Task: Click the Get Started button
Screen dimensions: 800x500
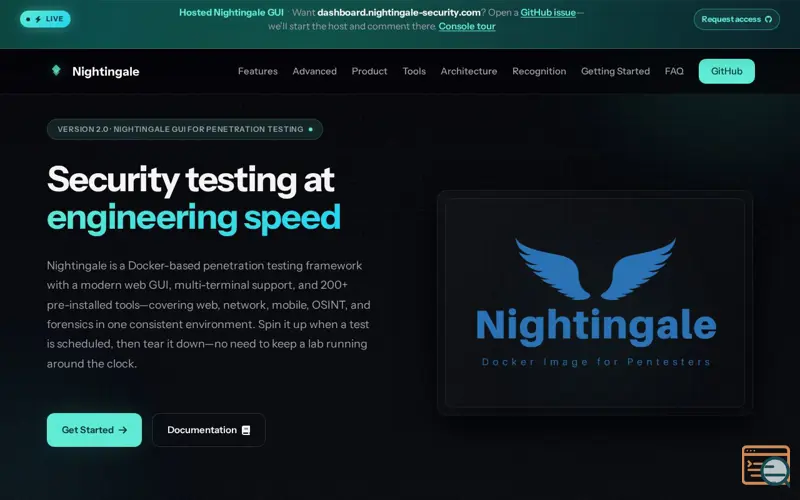Action: 94,430
